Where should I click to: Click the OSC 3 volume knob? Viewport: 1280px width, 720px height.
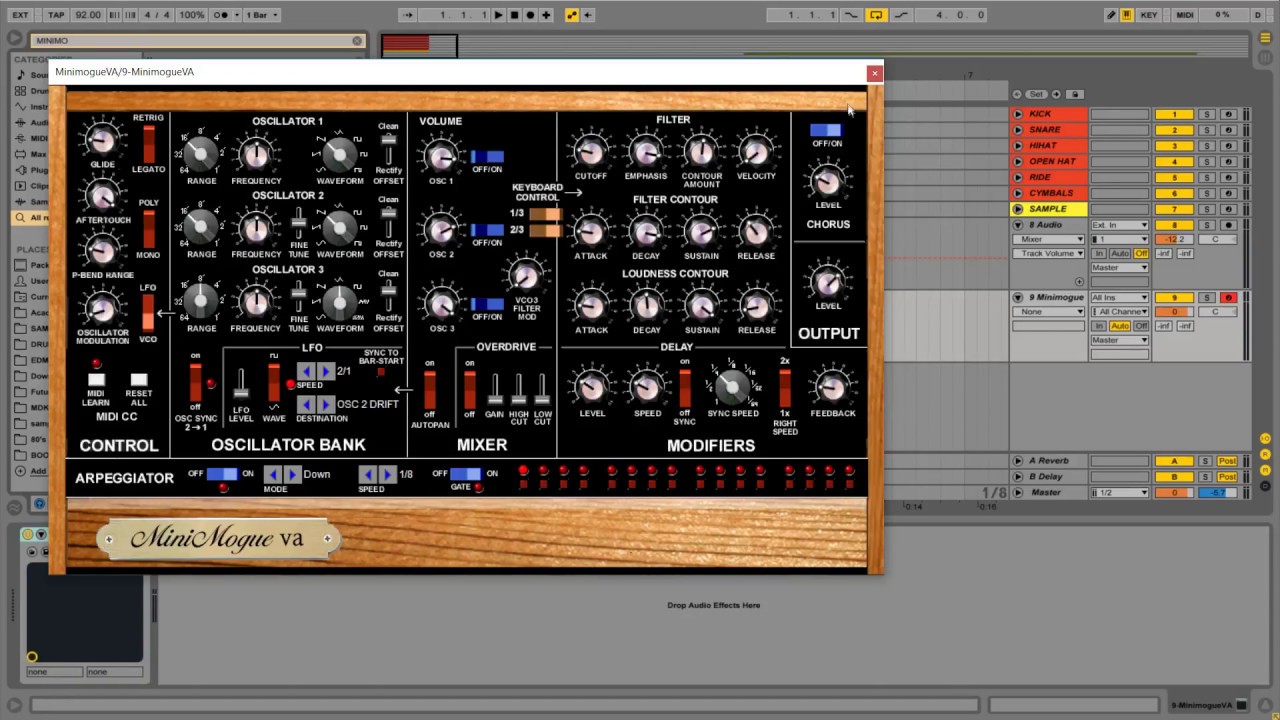click(441, 303)
